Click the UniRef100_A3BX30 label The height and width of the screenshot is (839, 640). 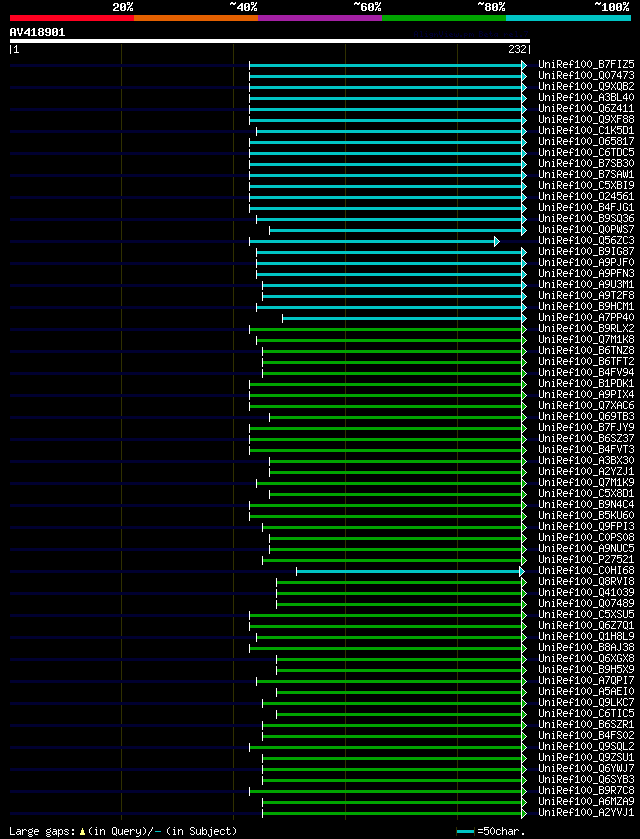(586, 461)
